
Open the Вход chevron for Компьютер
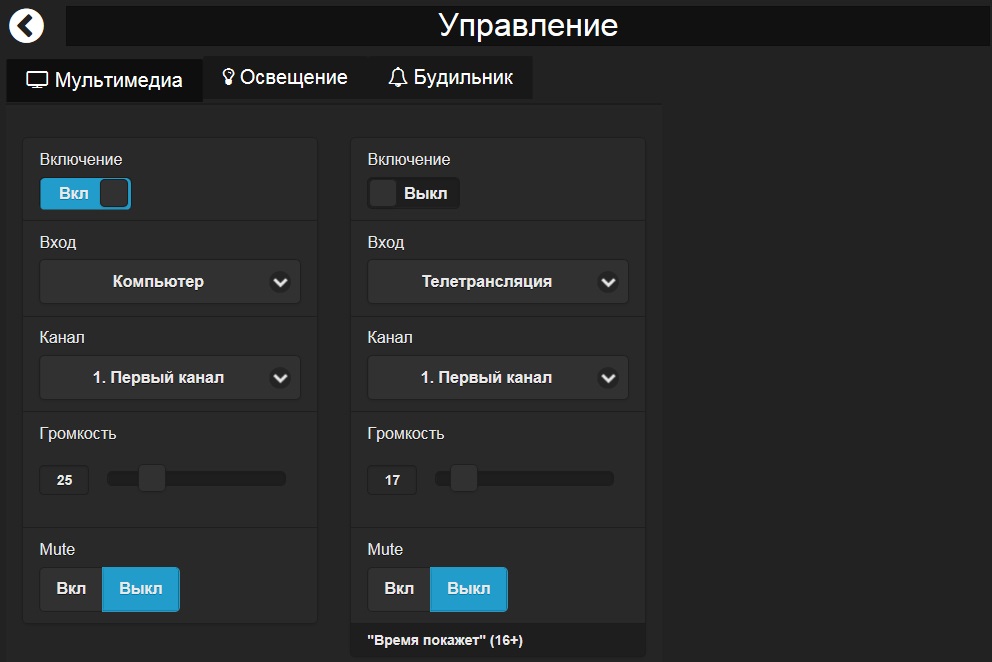pyautogui.click(x=281, y=282)
